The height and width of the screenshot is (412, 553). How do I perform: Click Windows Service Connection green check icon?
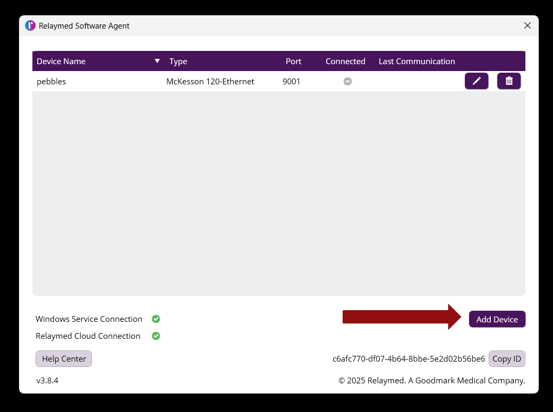(x=156, y=319)
